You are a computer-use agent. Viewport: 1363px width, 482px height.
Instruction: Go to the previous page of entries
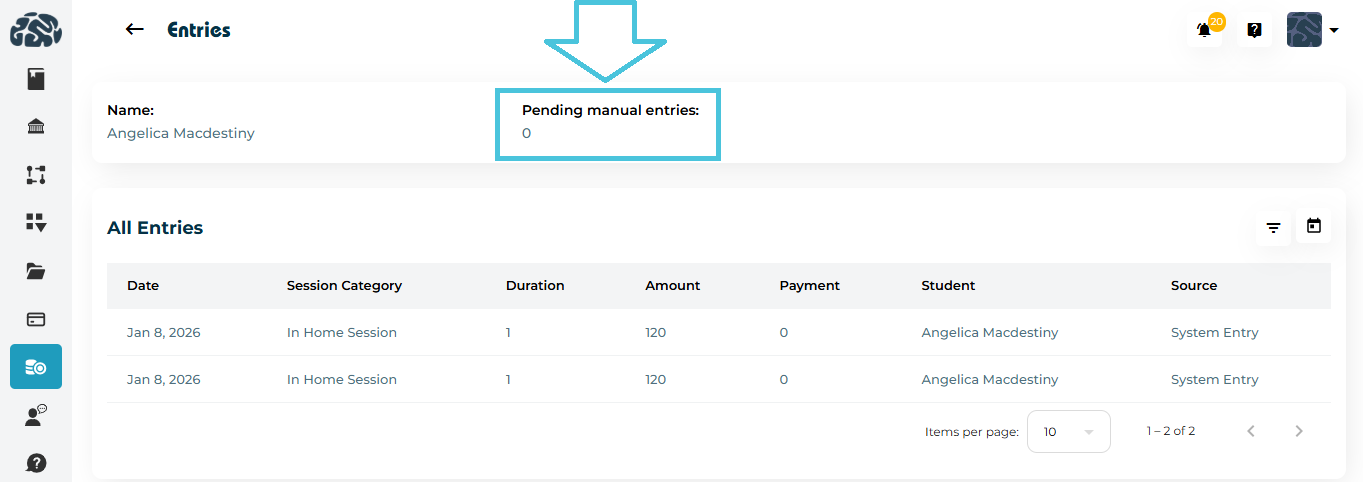(1251, 432)
